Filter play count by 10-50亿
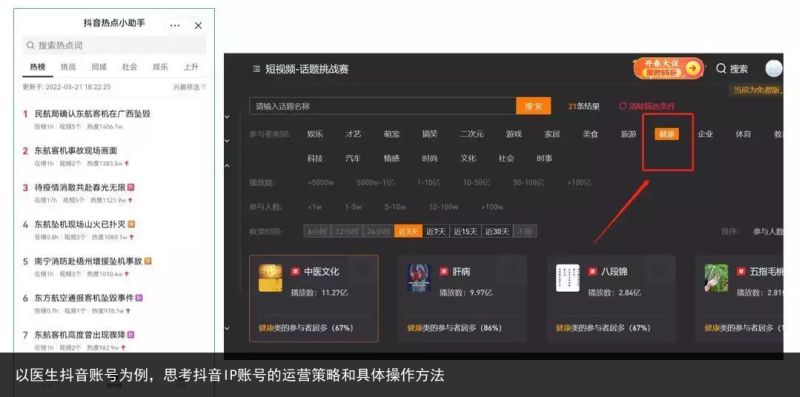The height and width of the screenshot is (397, 800). coord(477,182)
